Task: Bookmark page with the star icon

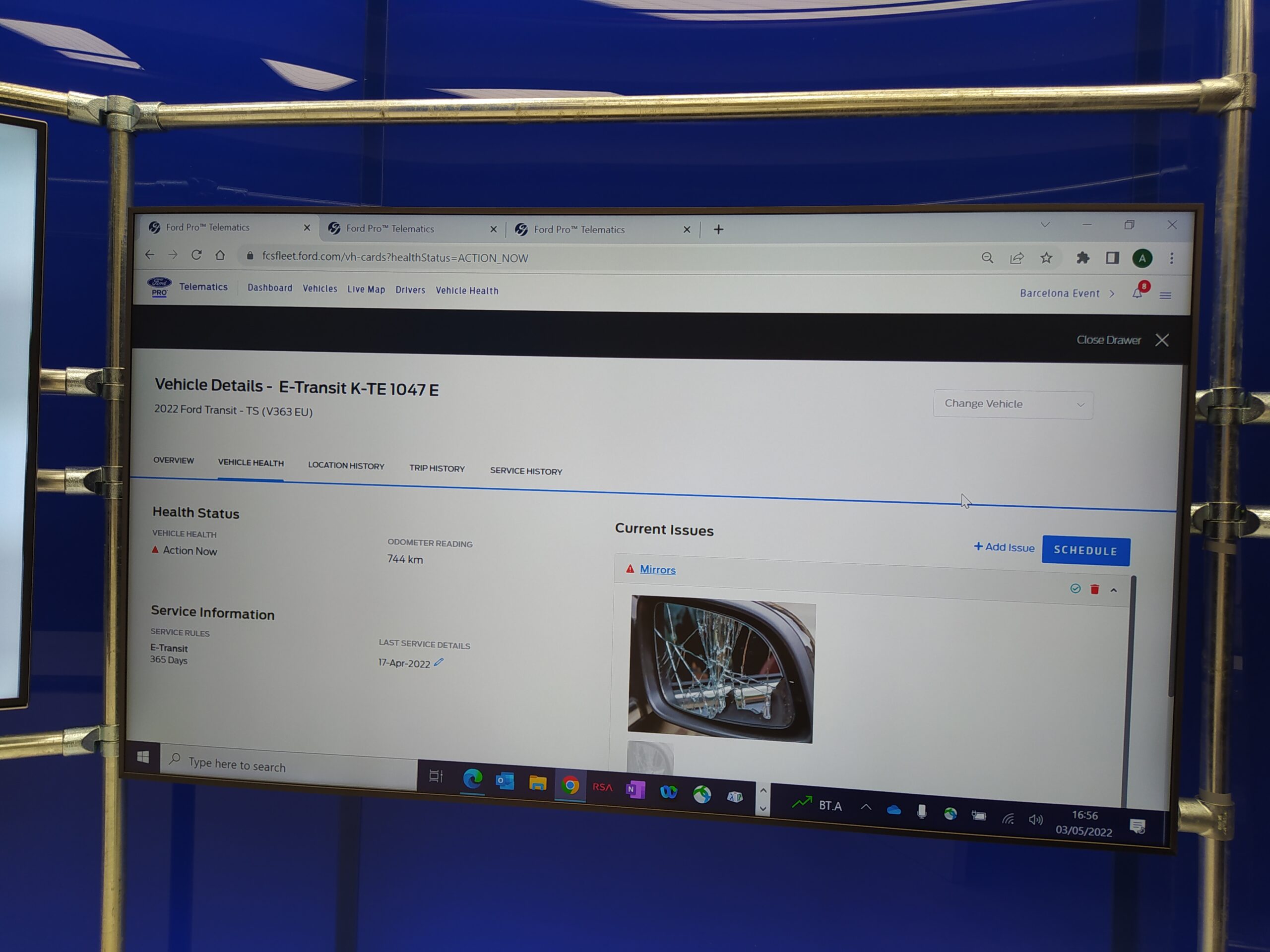Action: coord(1046,258)
